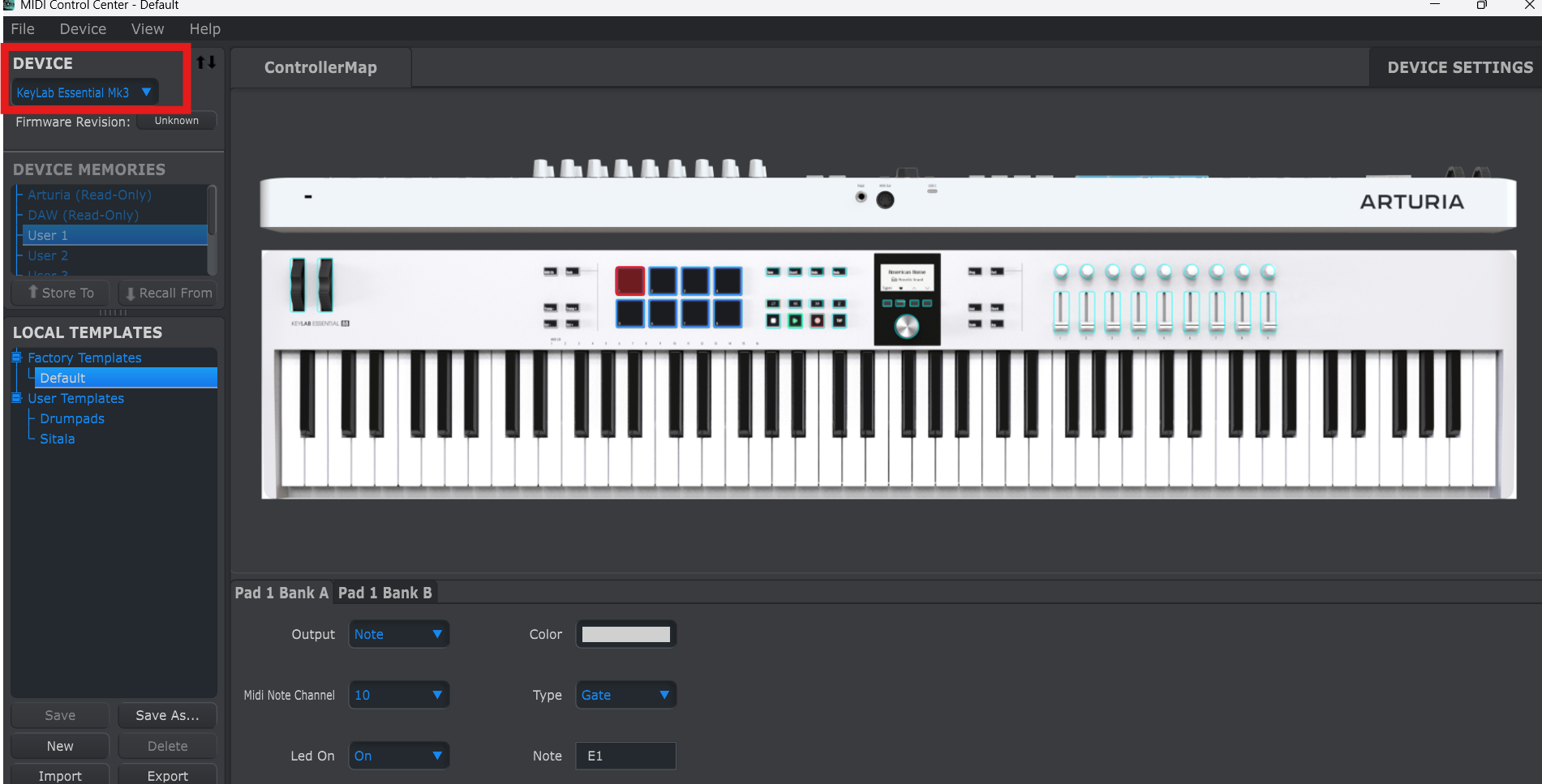The height and width of the screenshot is (784, 1542).
Task: Toggle the Loop transport button
Action: 773,304
